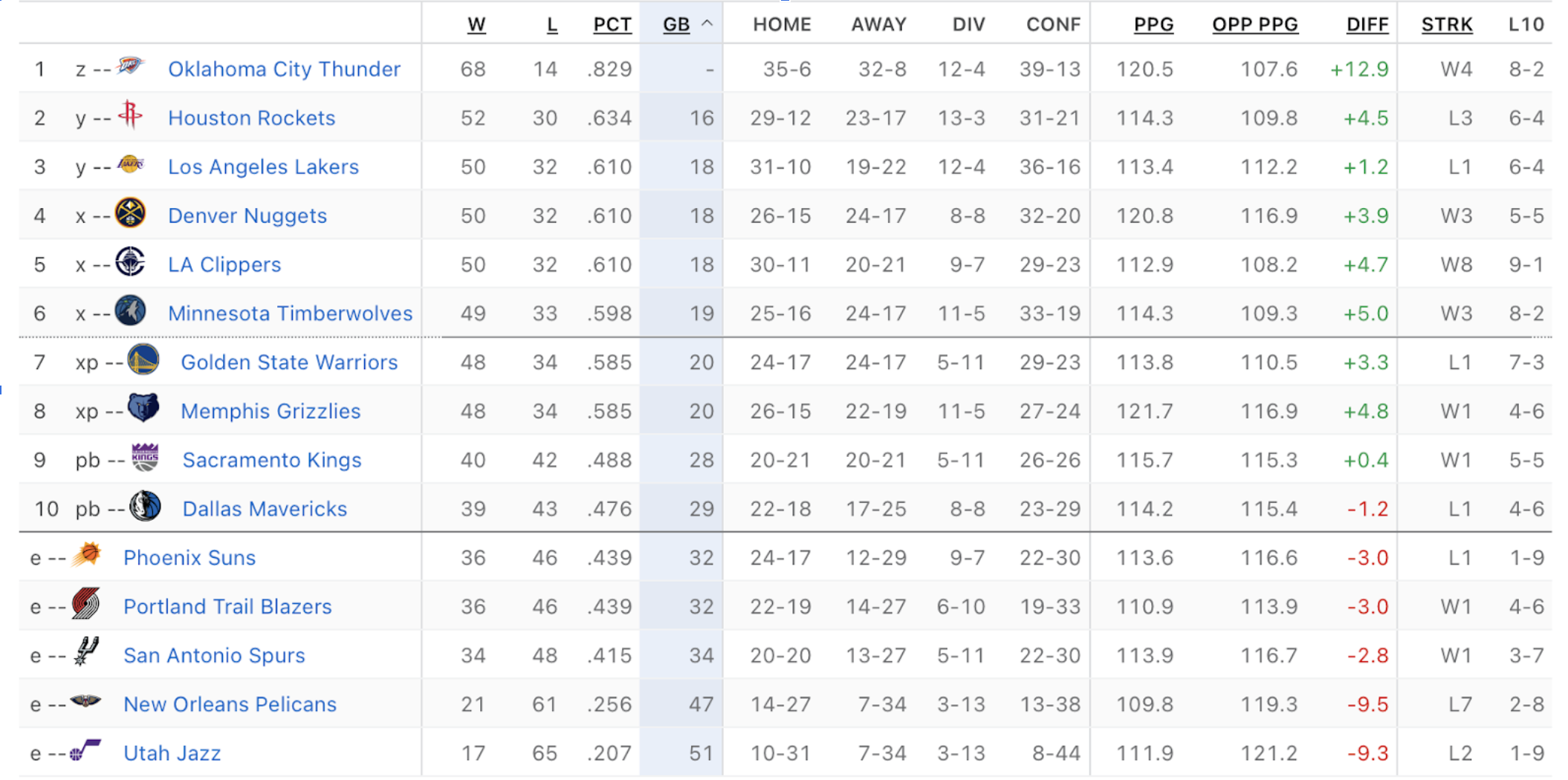The image size is (1568, 780).
Task: Open Dallas Mavericks team link
Action: [x=265, y=509]
